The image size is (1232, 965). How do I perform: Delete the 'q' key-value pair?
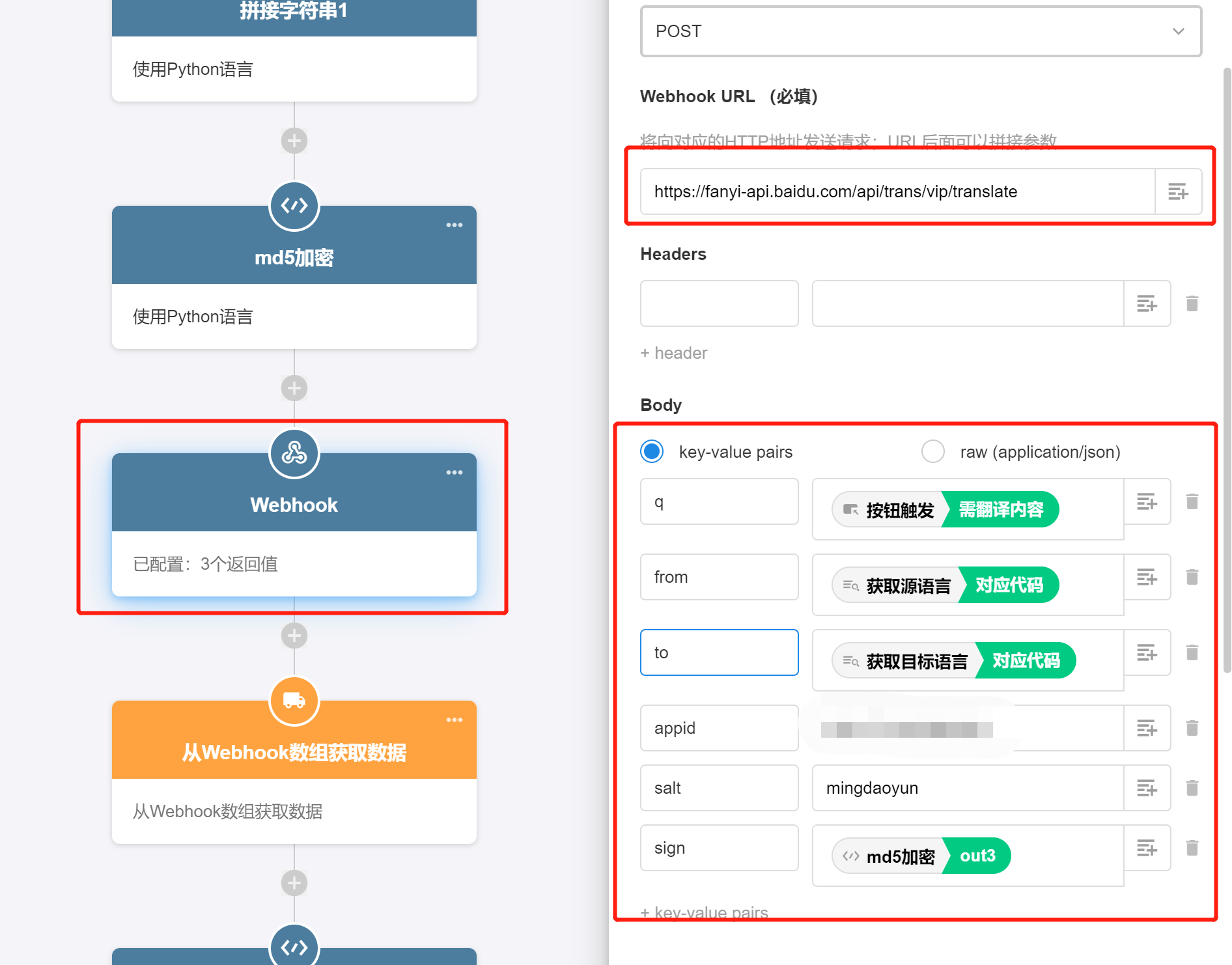1192,501
